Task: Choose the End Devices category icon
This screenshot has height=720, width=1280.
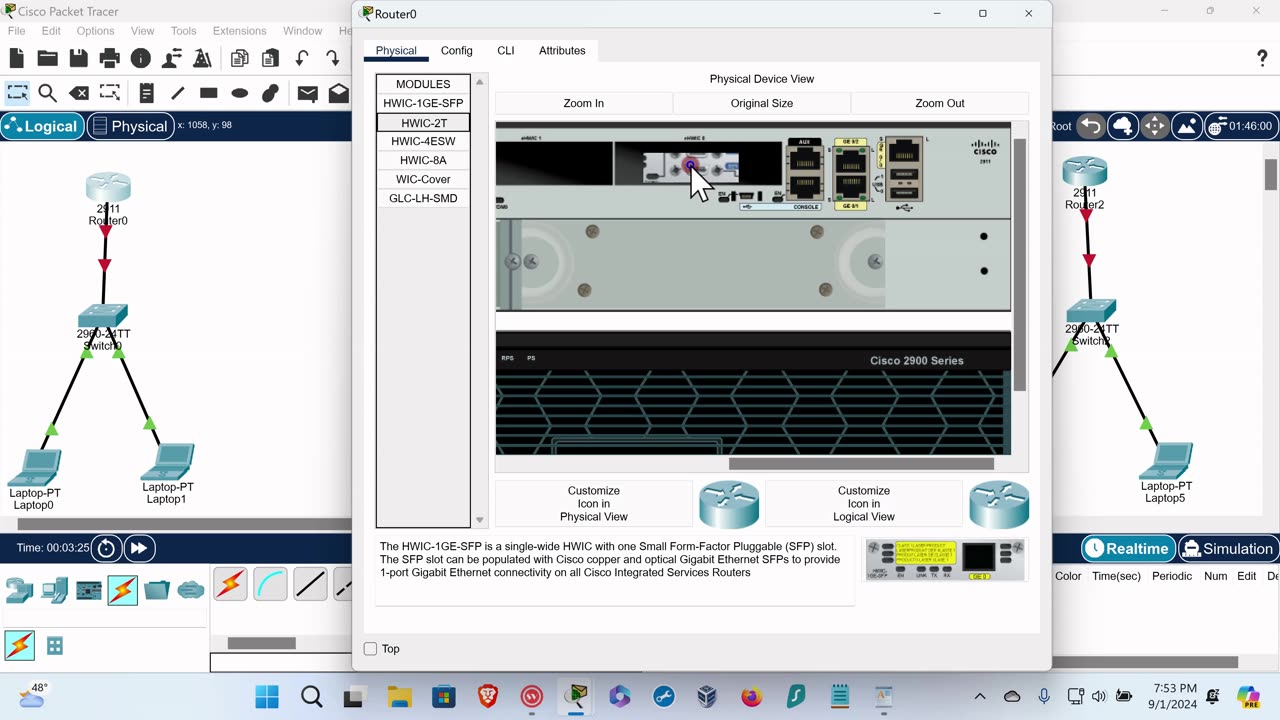Action: tap(54, 590)
